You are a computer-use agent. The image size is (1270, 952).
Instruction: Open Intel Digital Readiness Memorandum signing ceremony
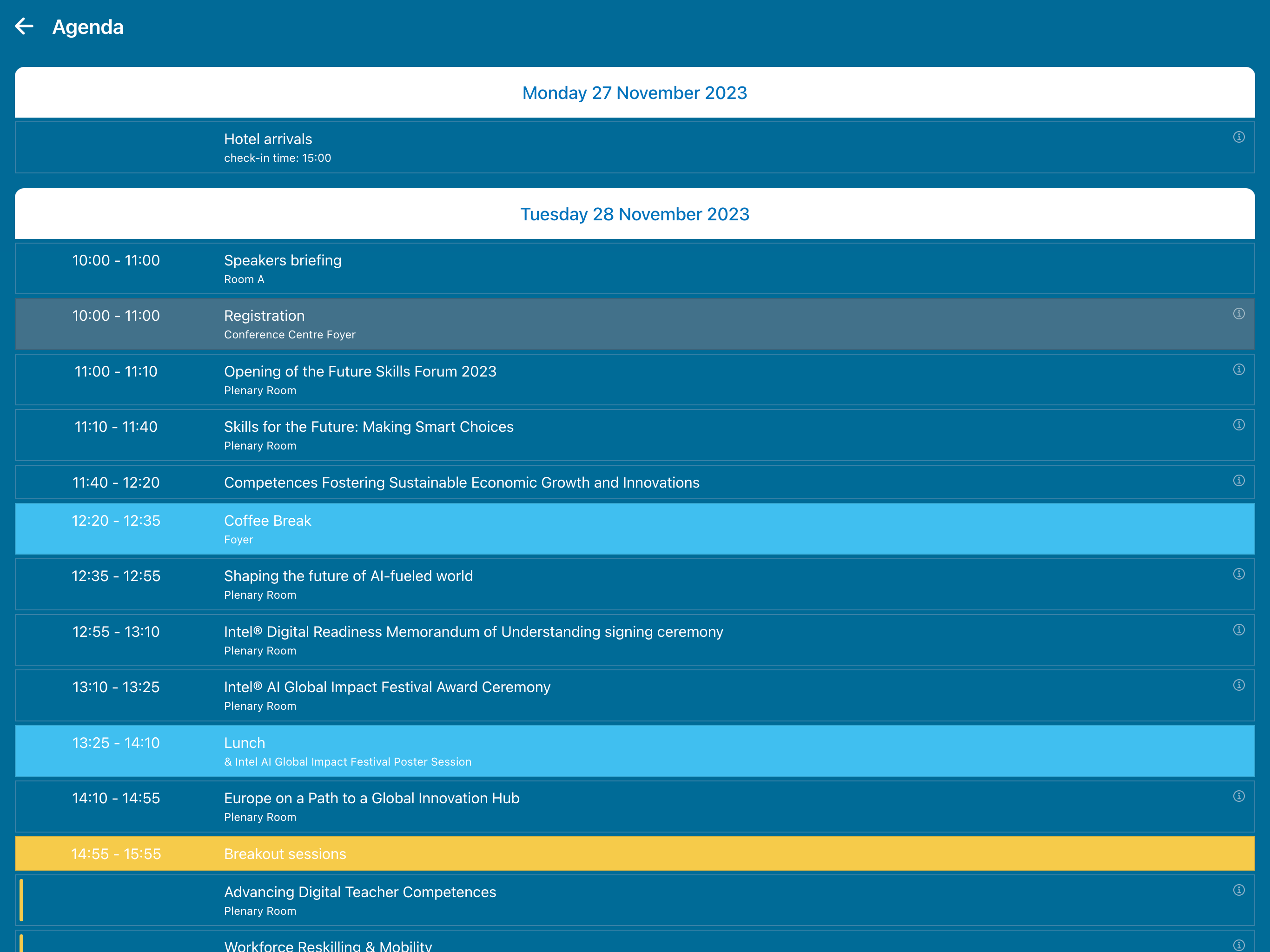[x=635, y=640]
